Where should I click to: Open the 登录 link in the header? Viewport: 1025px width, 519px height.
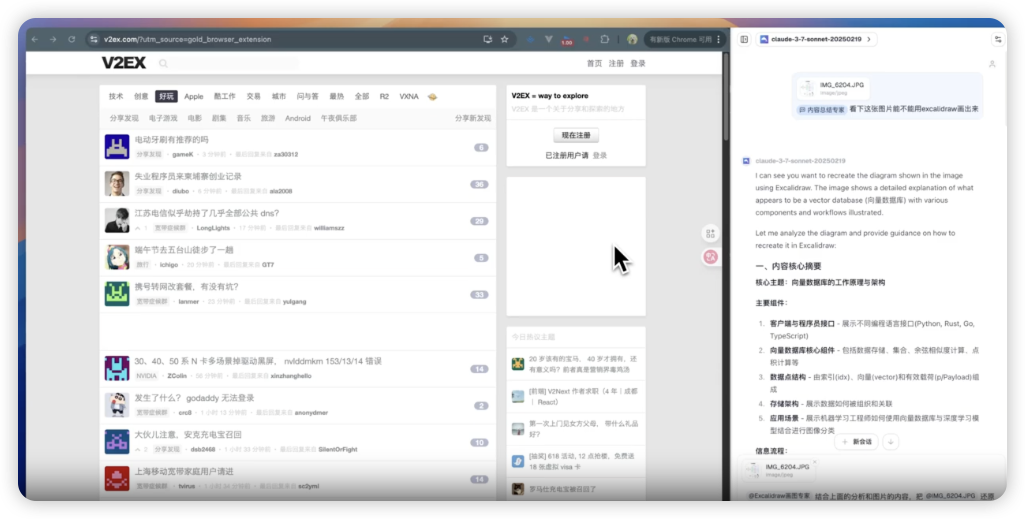[638, 63]
